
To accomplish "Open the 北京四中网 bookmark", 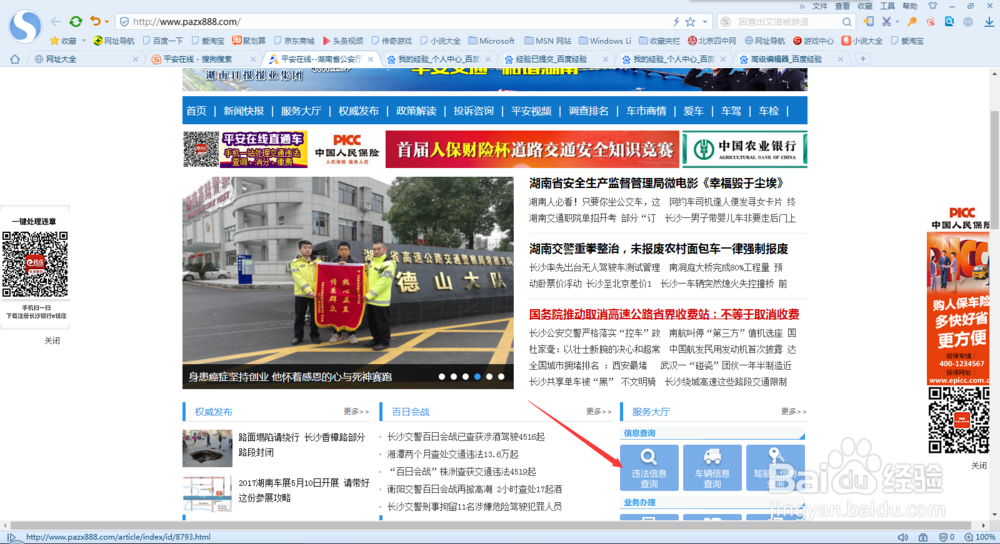I will pyautogui.click(x=713, y=41).
